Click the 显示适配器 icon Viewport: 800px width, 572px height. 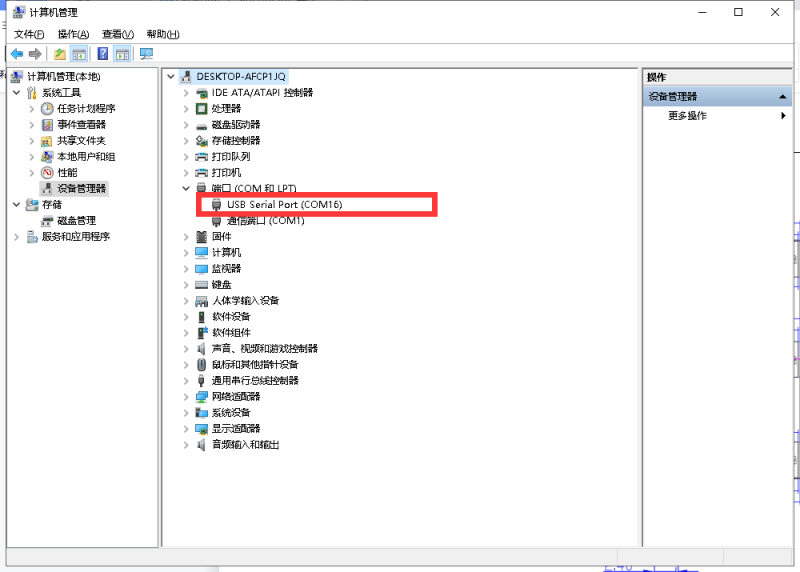point(202,429)
